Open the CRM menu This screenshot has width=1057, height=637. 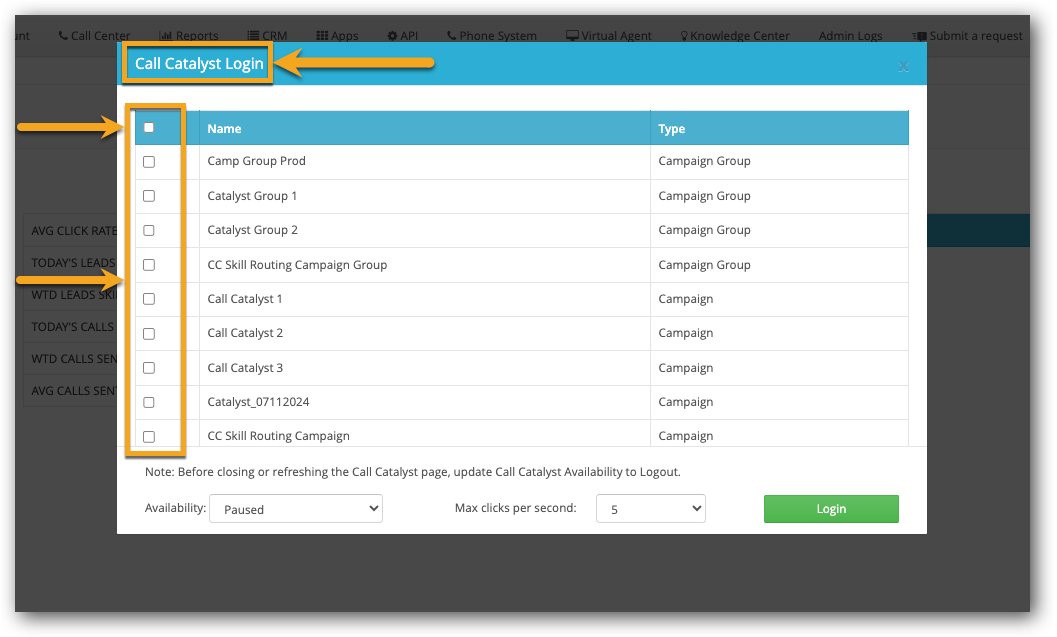coord(267,36)
